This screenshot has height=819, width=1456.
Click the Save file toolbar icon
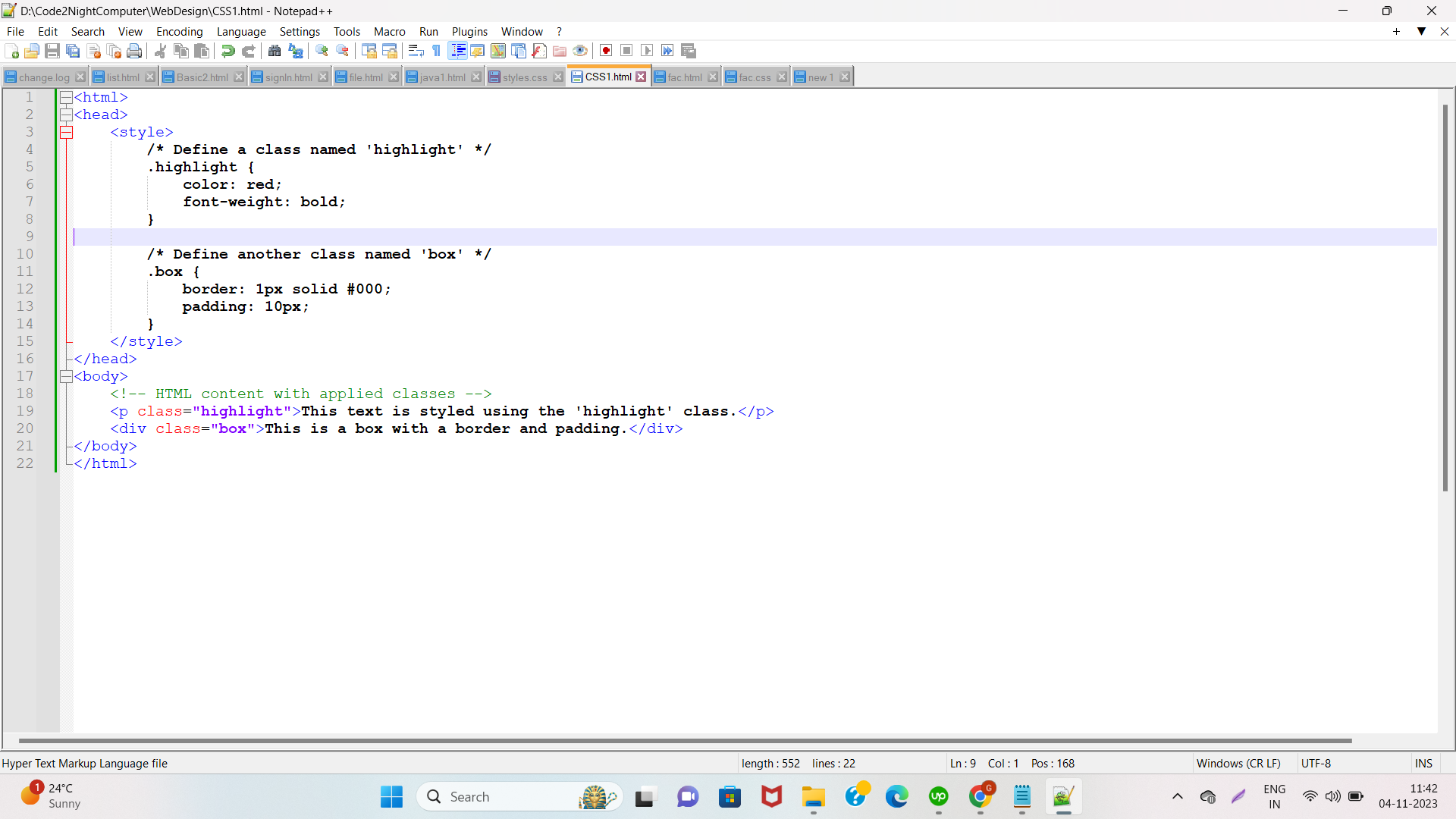(52, 51)
